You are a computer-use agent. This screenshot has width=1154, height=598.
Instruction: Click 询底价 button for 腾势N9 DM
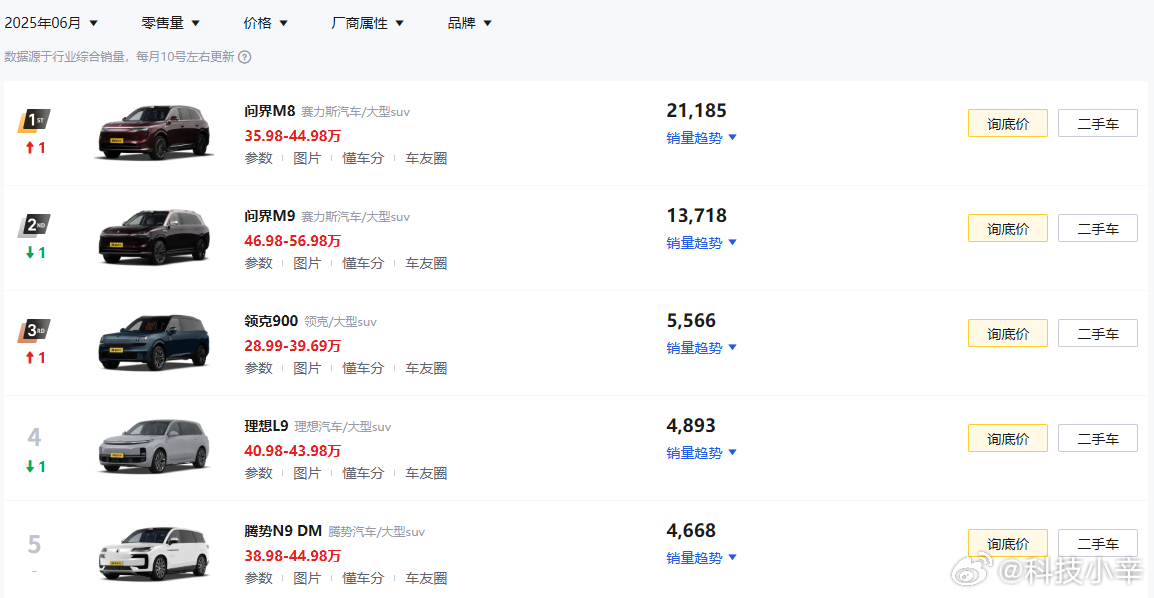[1008, 544]
